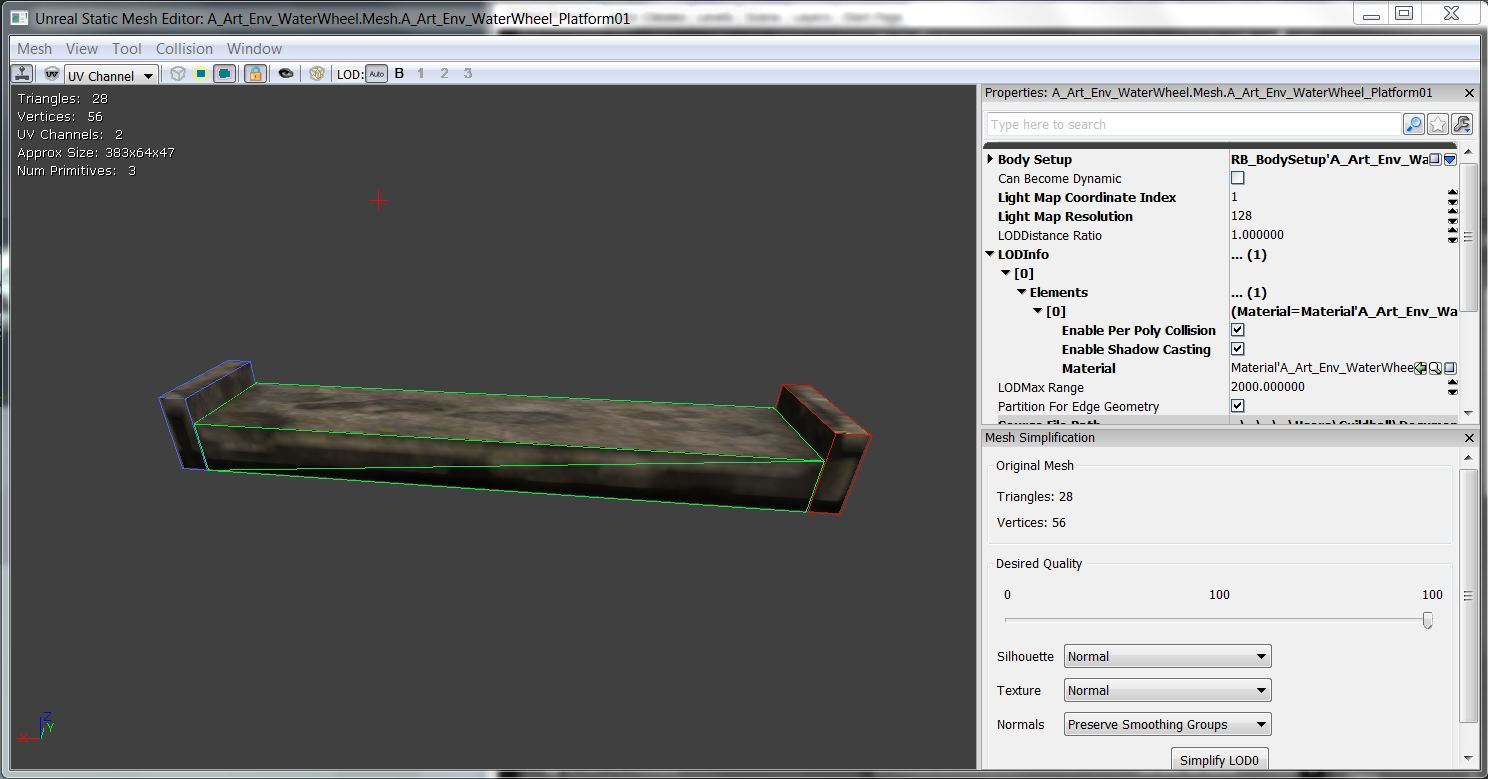Viewport: 1488px width, 779px height.
Task: Toggle Partition For Edge Geometry checkbox
Action: point(1237,406)
